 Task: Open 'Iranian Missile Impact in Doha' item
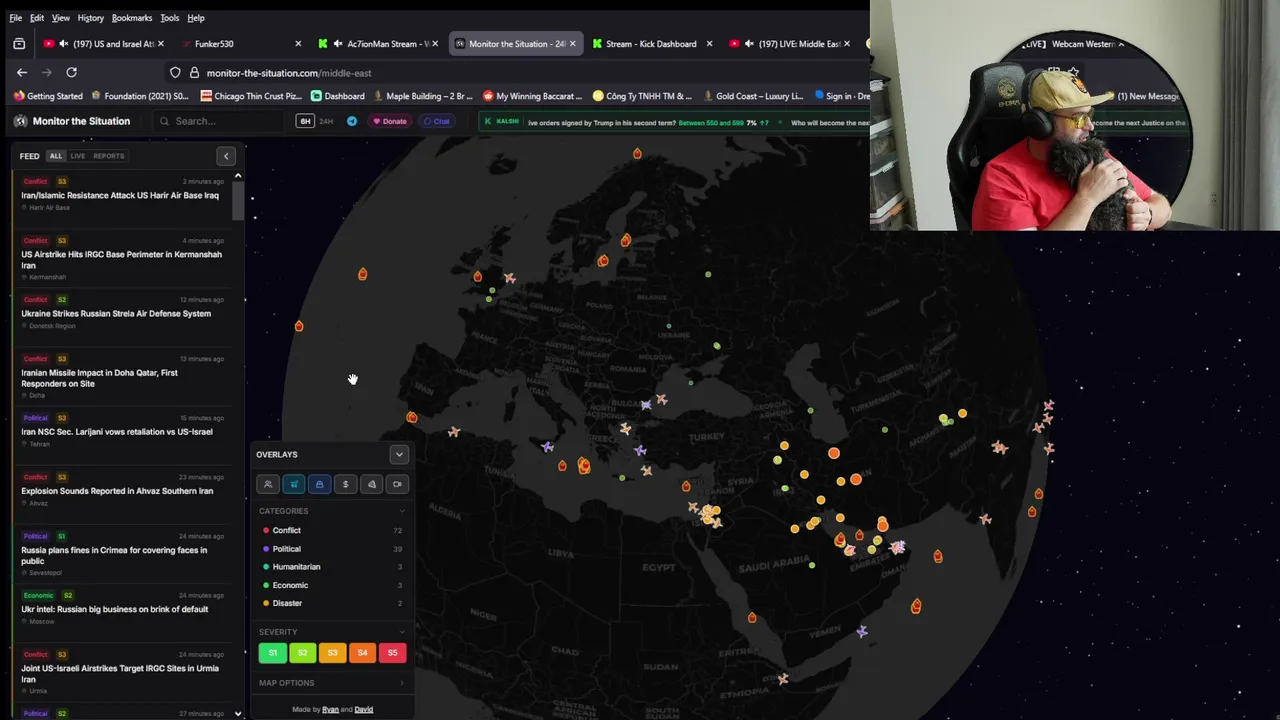point(122,378)
